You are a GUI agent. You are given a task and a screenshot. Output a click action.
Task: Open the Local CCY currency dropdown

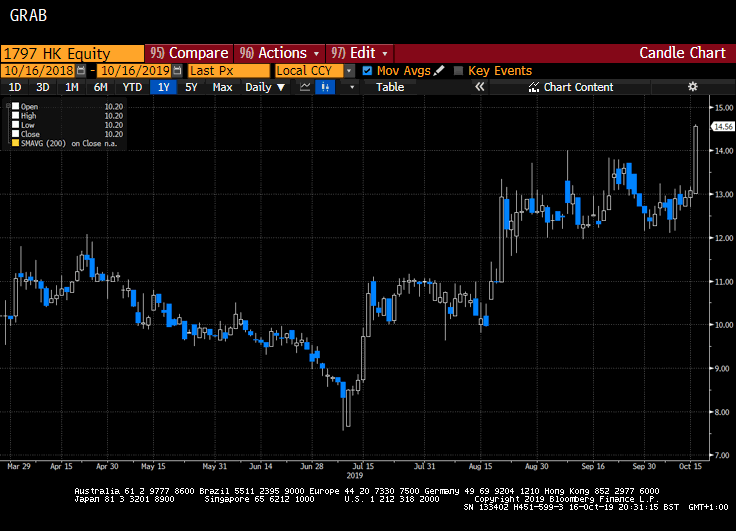(349, 71)
